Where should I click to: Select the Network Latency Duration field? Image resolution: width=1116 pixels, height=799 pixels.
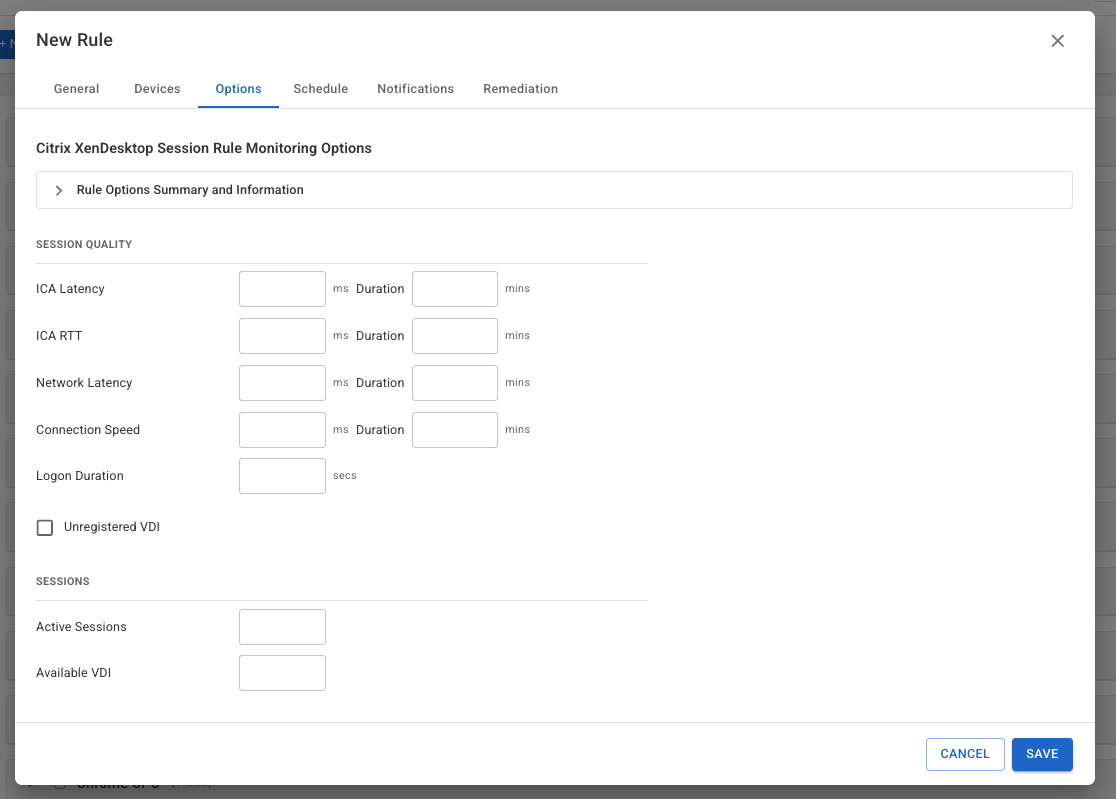point(455,383)
